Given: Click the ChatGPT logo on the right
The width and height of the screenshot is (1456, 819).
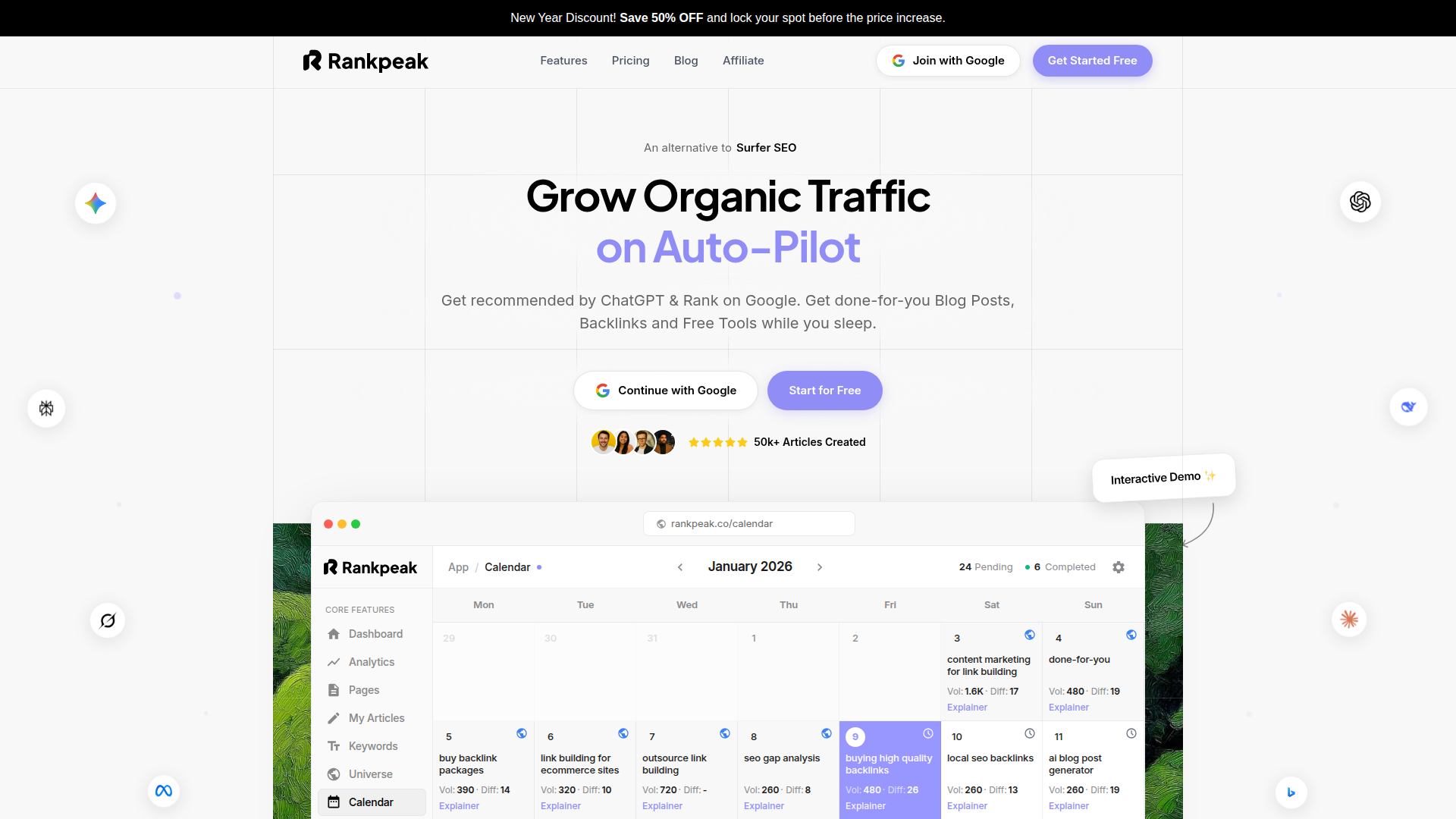Looking at the screenshot, I should [1360, 202].
